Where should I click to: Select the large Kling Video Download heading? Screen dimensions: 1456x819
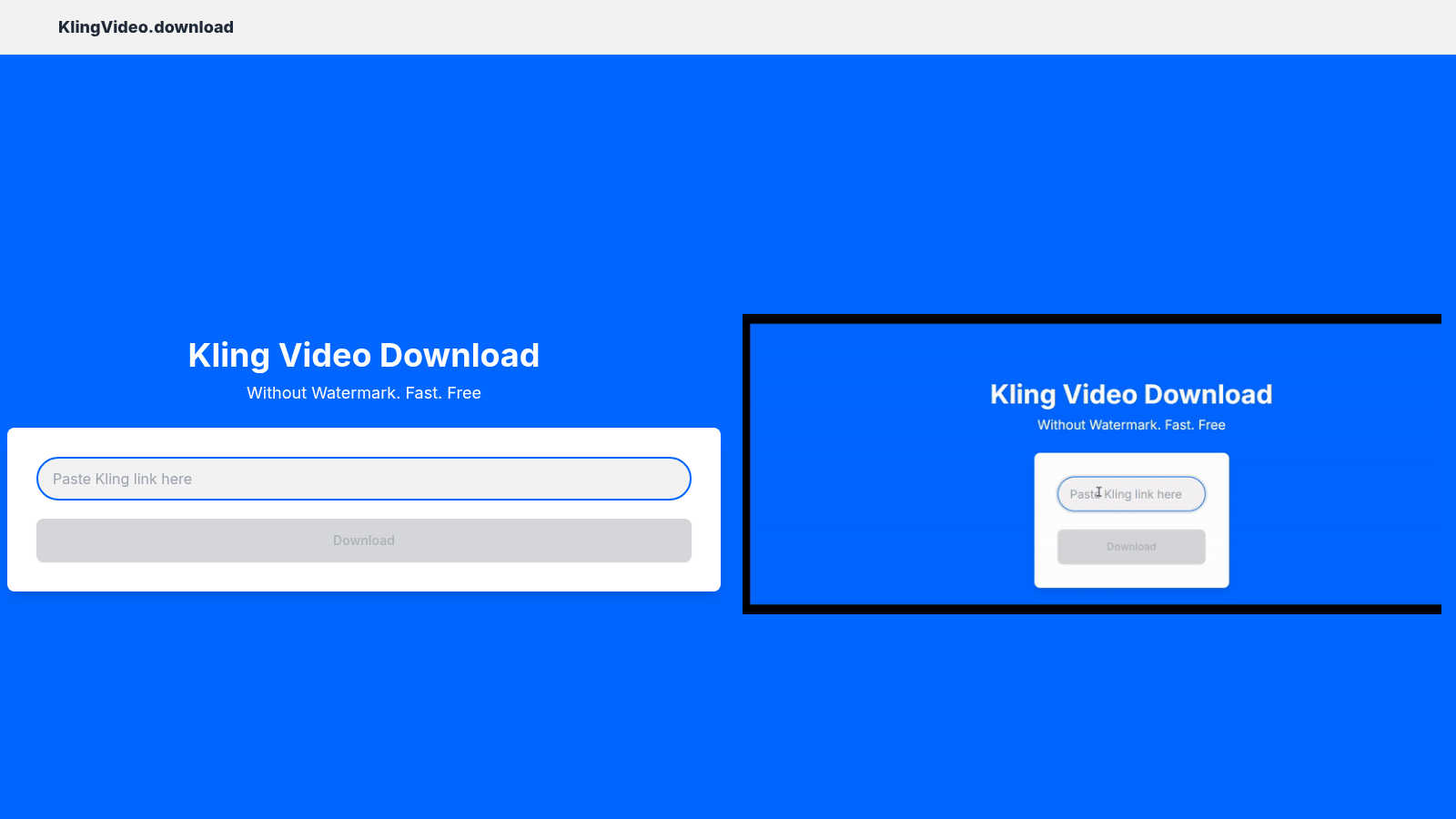click(364, 355)
